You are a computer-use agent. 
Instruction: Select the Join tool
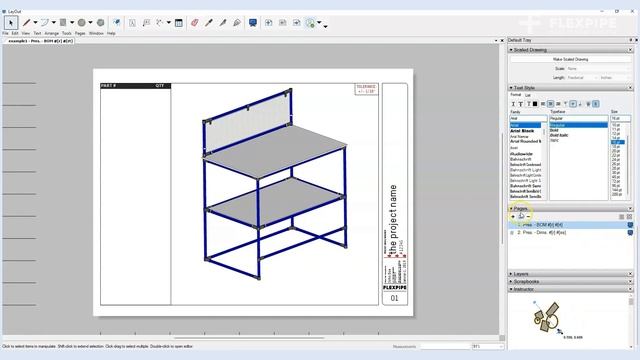point(237,23)
